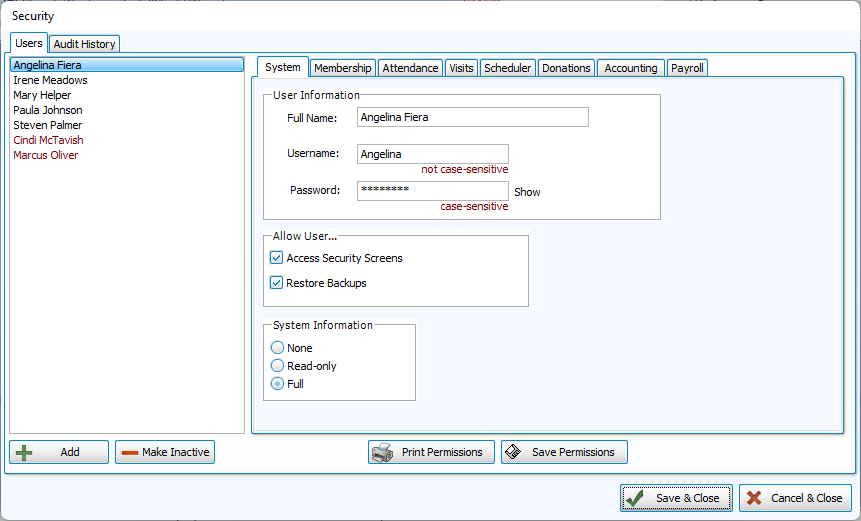Click the red X Cancel & Close icon
This screenshot has width=861, height=521.
(x=754, y=498)
